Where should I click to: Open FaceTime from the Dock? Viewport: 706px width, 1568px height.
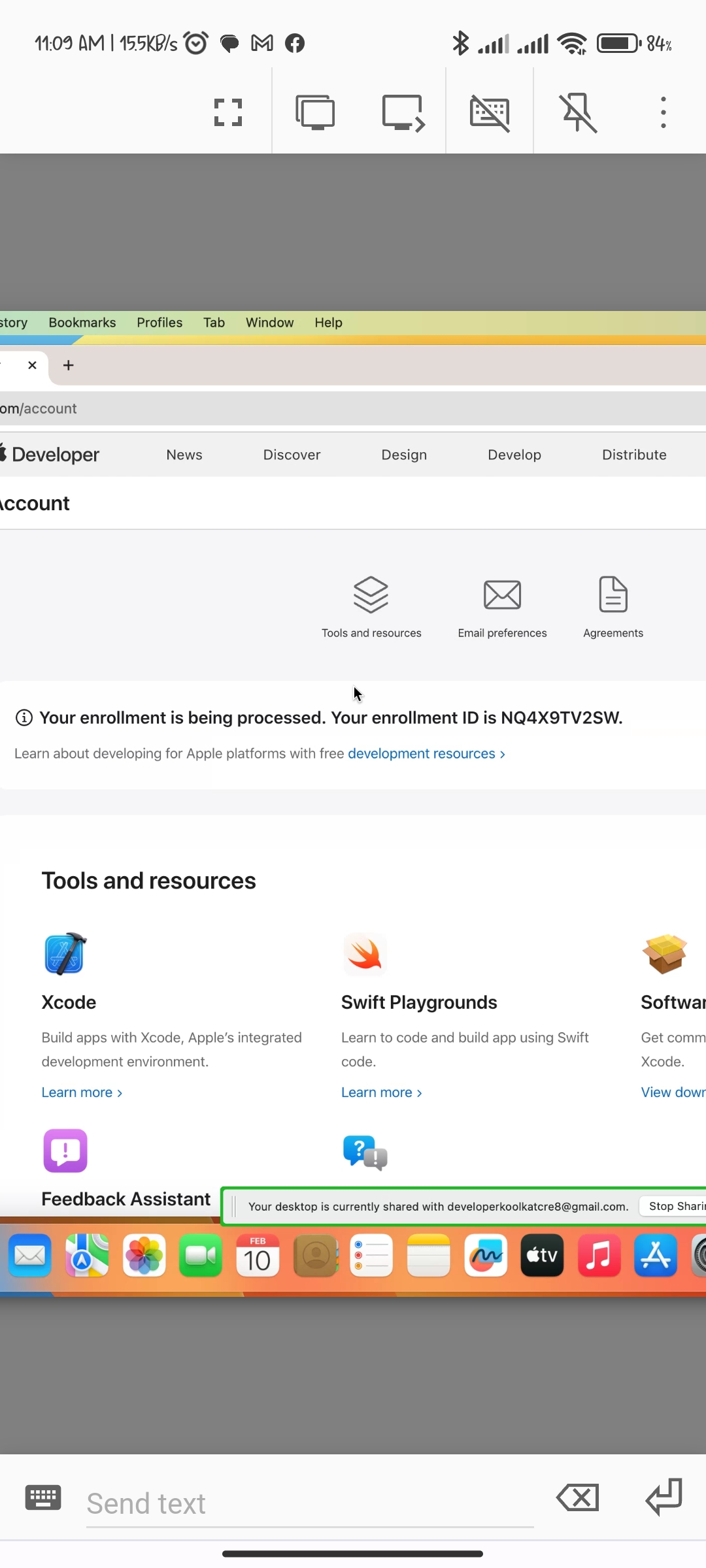click(x=201, y=1255)
